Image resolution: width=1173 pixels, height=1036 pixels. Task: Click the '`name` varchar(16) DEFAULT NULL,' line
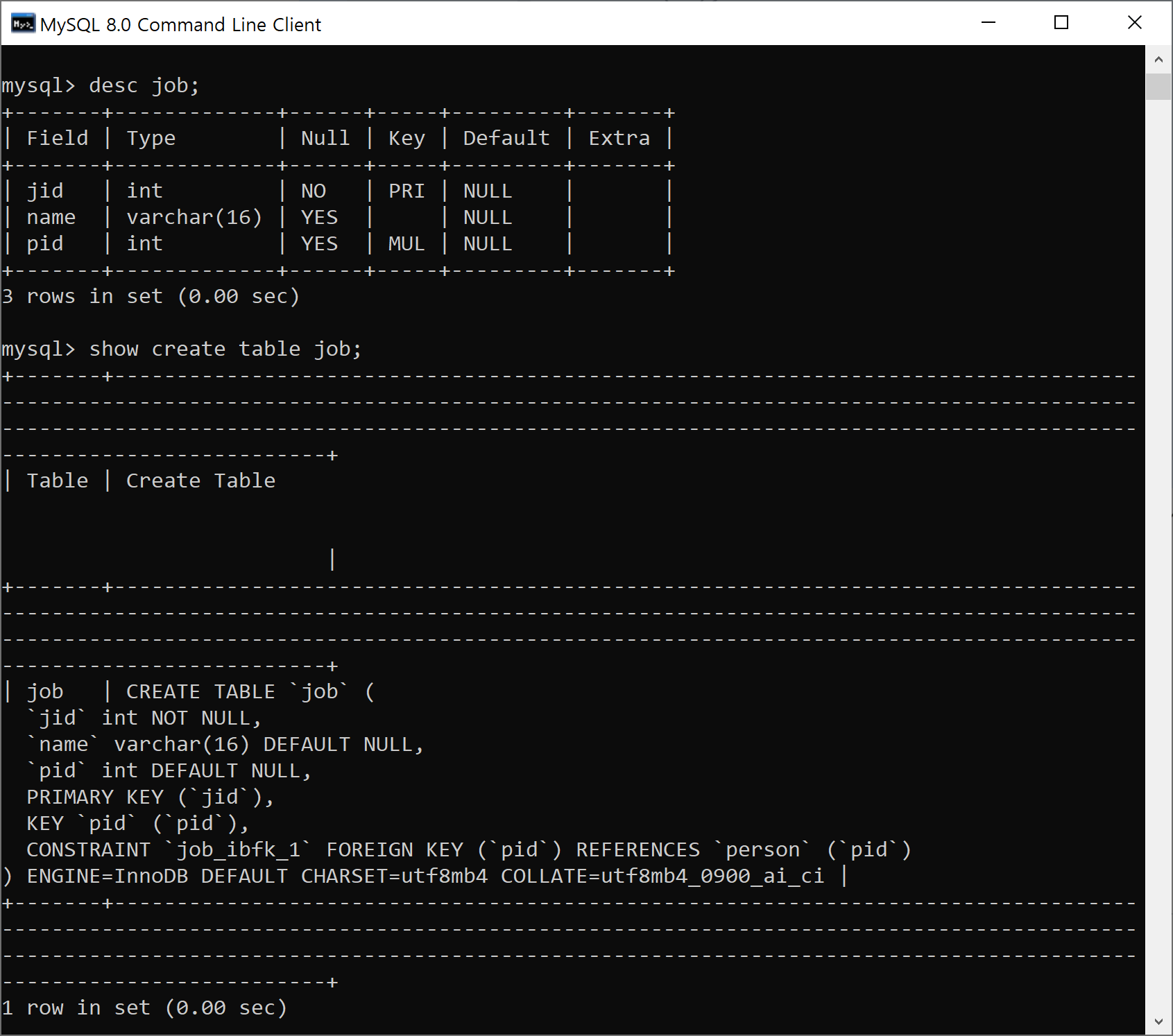[225, 744]
